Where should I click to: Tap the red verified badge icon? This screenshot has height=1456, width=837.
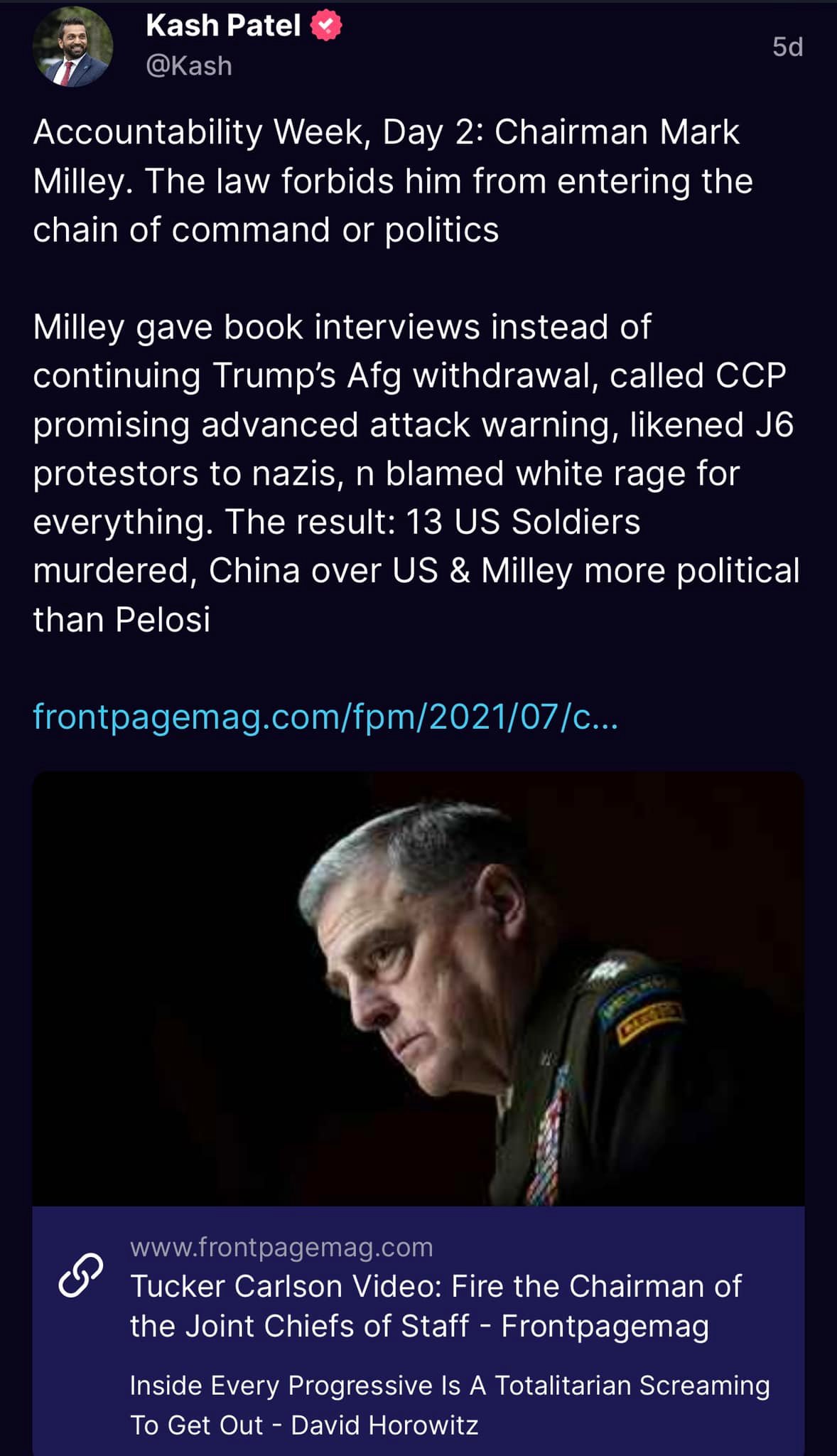tap(326, 26)
